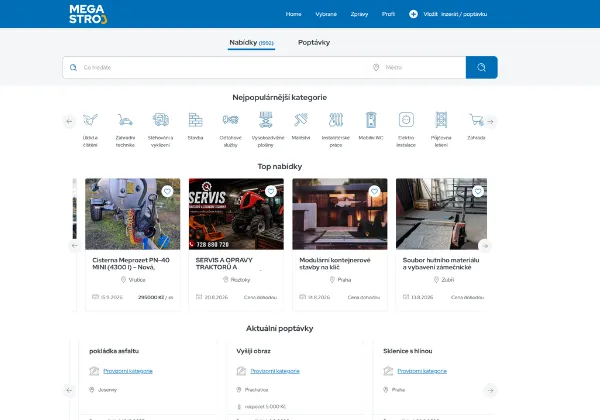Open Zprávy in top navigation

(359, 14)
